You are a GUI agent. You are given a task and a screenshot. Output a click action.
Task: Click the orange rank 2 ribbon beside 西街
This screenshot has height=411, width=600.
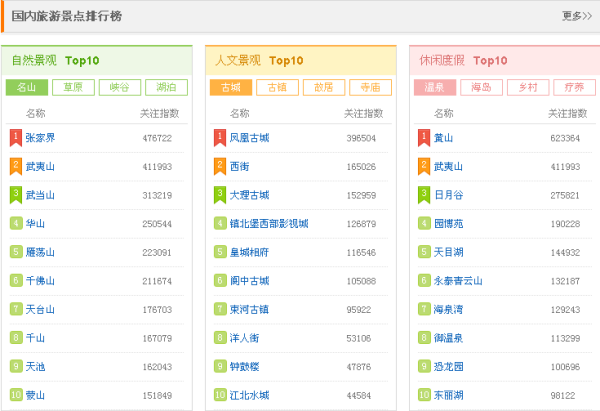[220, 167]
